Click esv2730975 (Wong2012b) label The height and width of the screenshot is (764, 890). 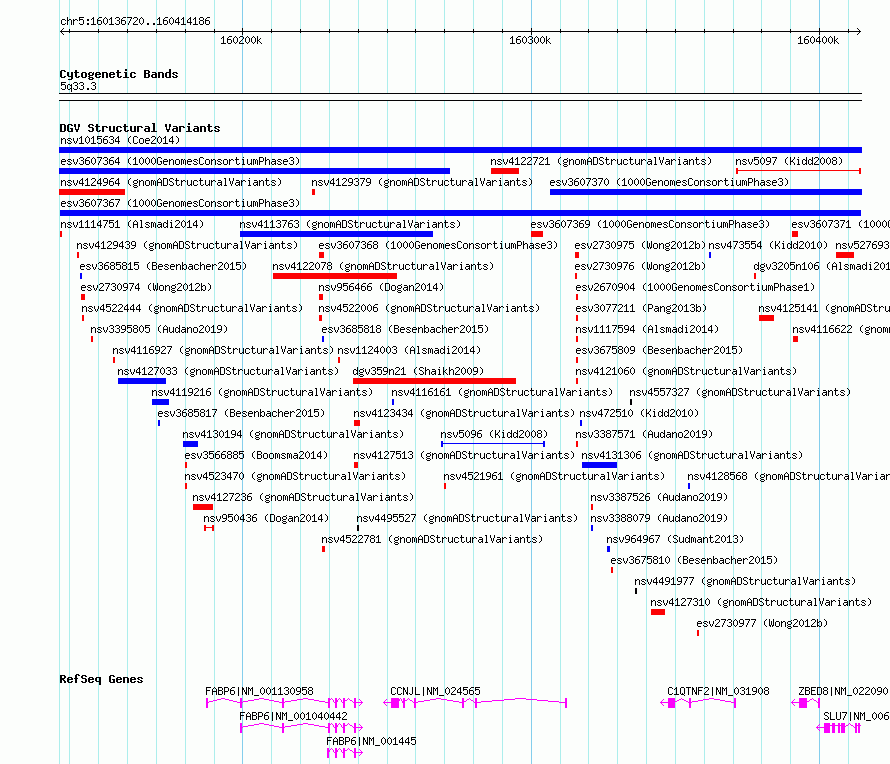pos(640,245)
